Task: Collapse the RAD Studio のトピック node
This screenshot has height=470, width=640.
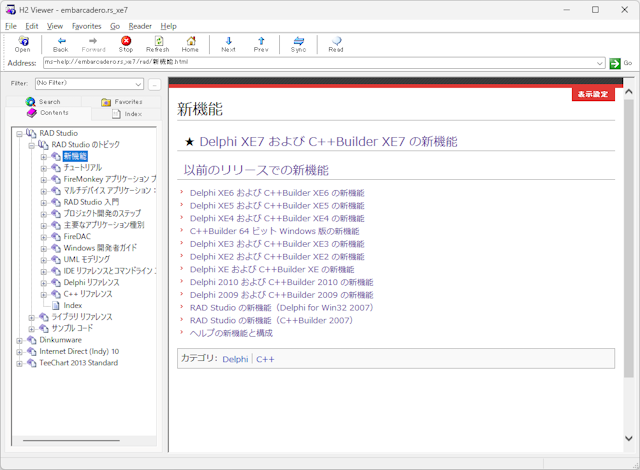Action: pyautogui.click(x=31, y=145)
